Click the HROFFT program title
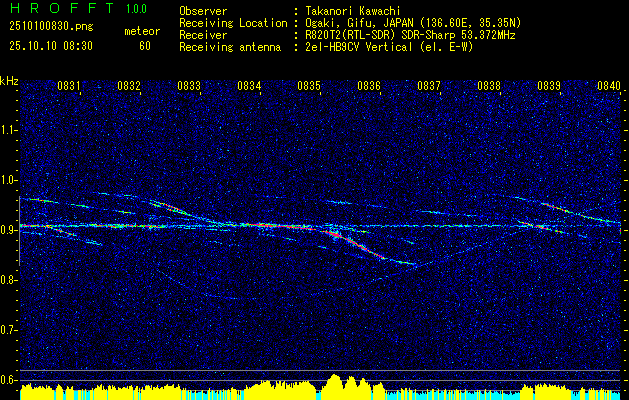 point(62,8)
